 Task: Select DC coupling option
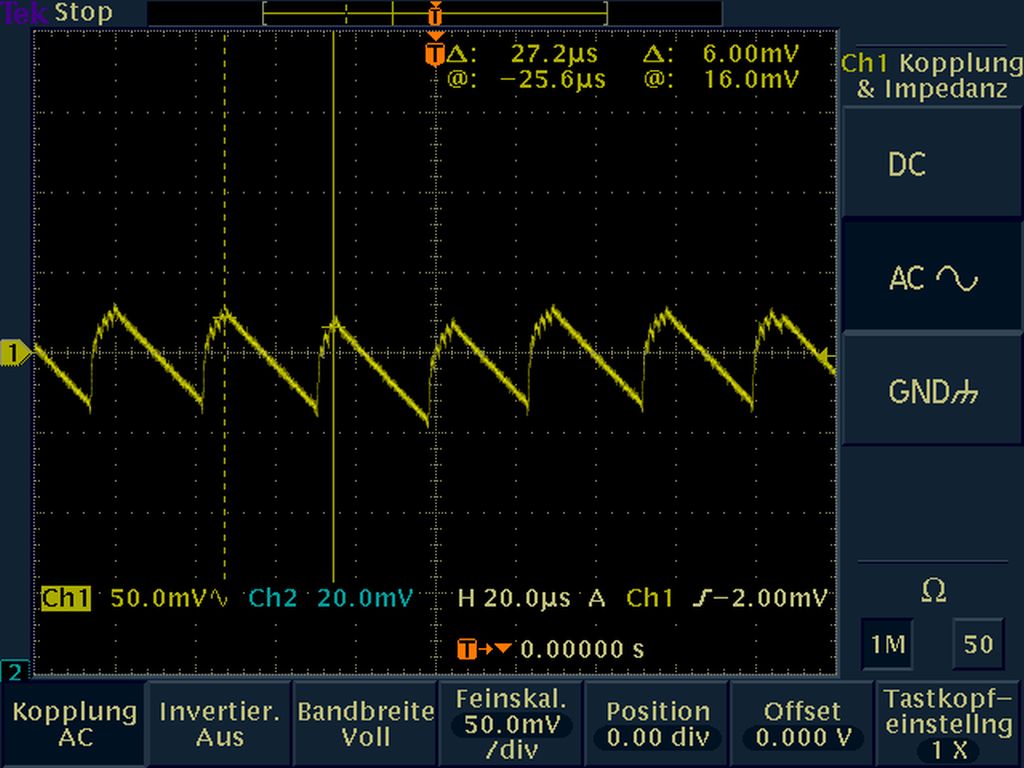(932, 165)
